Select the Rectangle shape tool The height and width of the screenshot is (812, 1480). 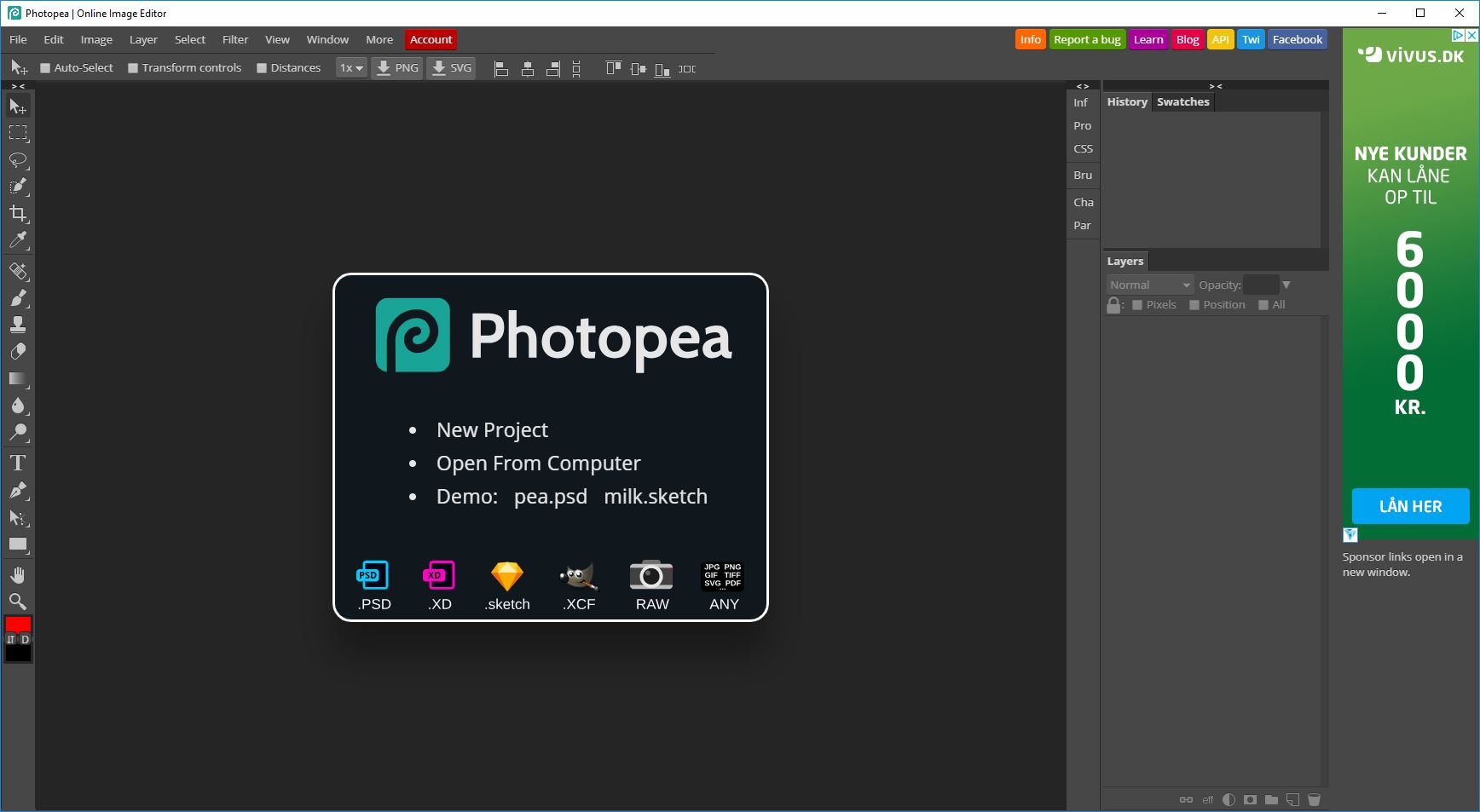(18, 544)
